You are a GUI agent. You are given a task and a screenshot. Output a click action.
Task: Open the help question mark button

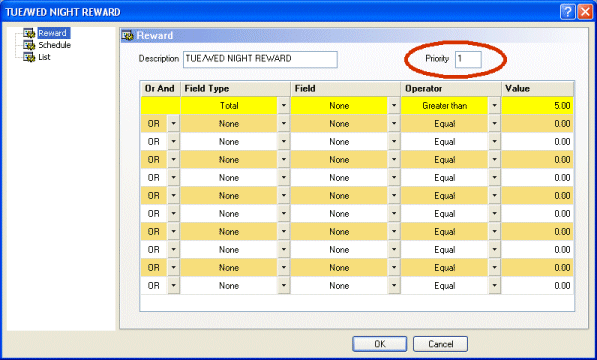pos(567,12)
